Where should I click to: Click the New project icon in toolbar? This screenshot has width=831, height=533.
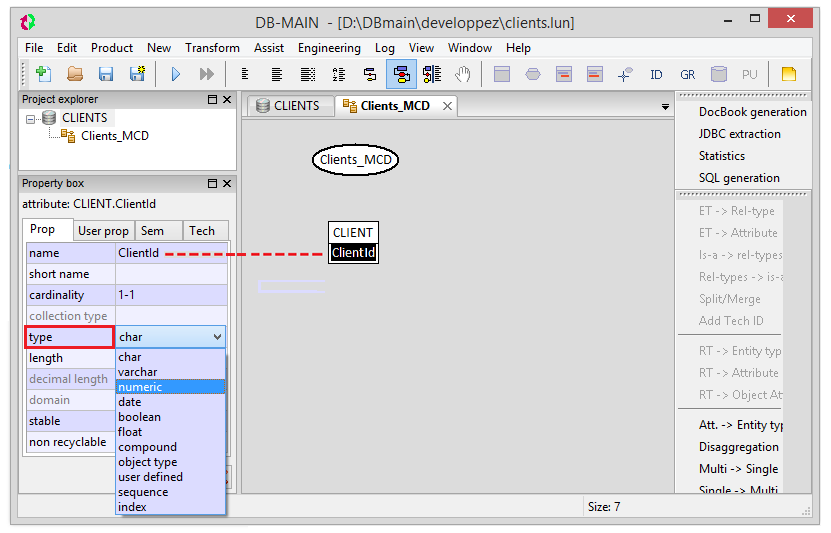[43, 74]
